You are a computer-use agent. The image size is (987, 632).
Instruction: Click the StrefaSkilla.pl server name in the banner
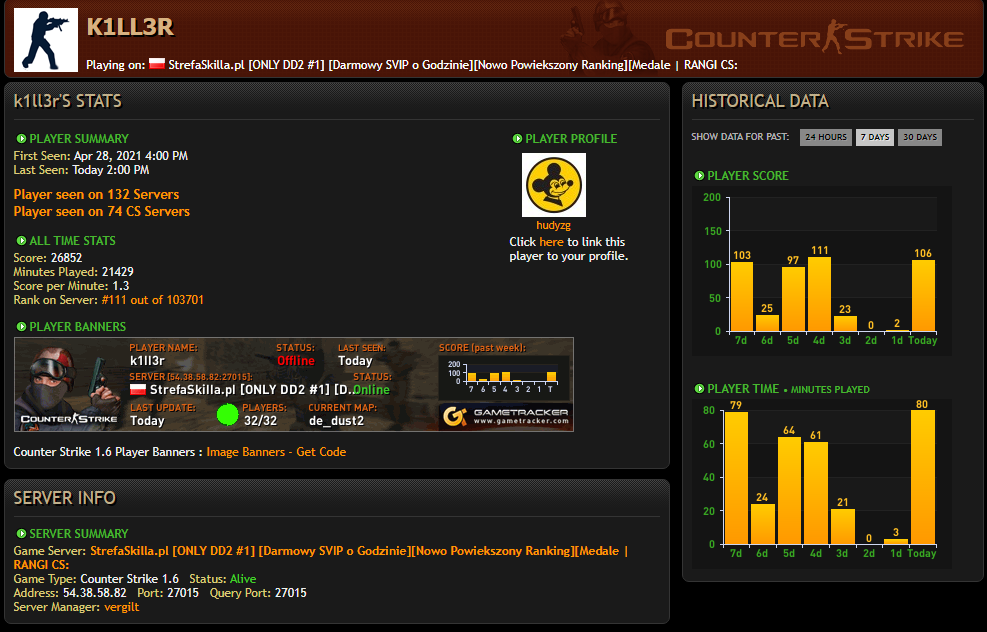(x=252, y=390)
